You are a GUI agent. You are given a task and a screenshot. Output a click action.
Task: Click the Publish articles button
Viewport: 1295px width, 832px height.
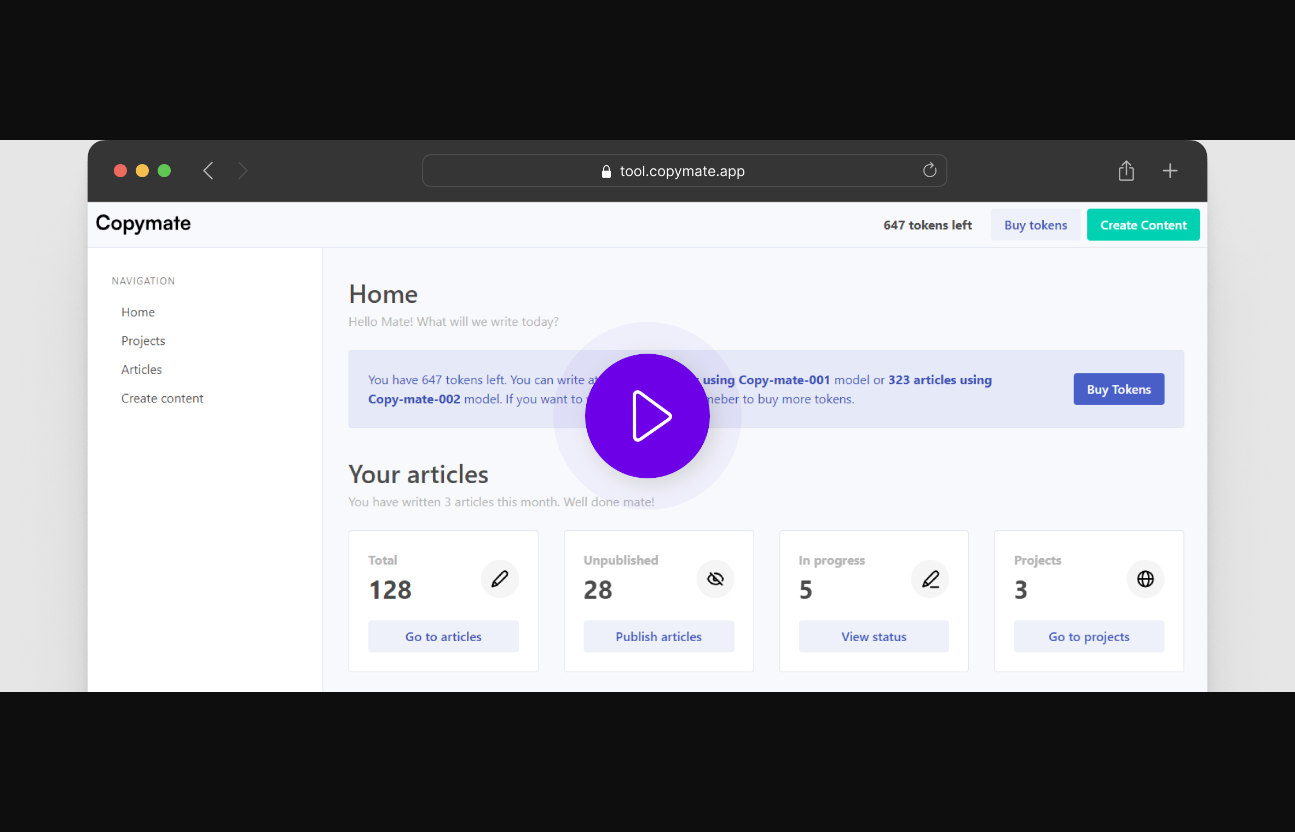click(658, 636)
